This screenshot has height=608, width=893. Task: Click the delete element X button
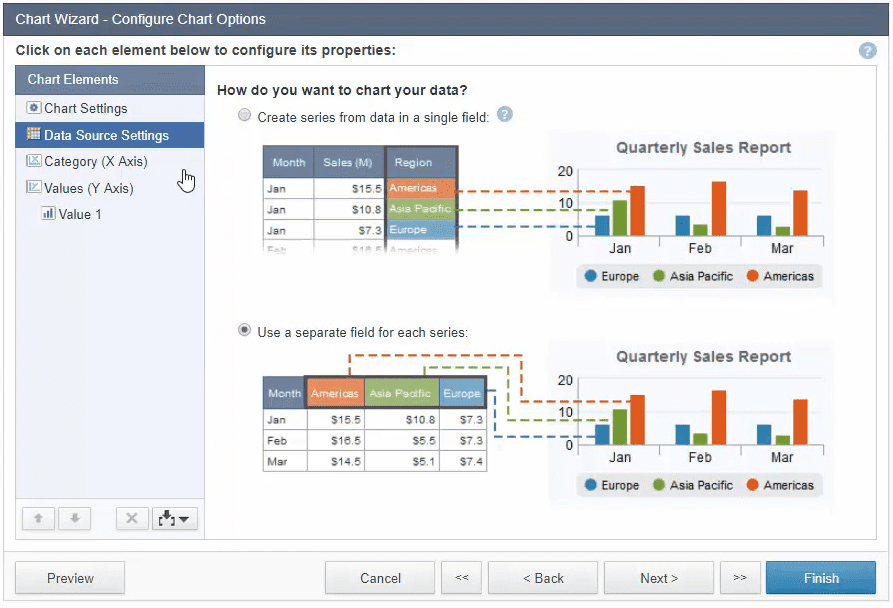[x=131, y=519]
